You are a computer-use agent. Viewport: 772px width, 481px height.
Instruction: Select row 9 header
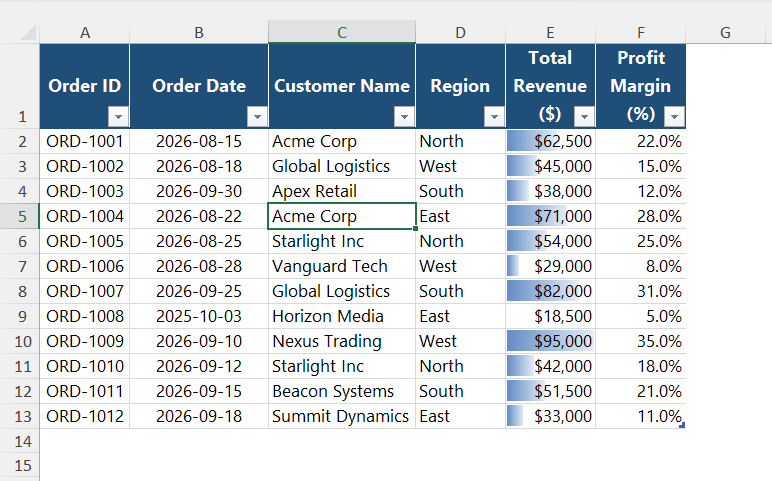pyautogui.click(x=20, y=316)
